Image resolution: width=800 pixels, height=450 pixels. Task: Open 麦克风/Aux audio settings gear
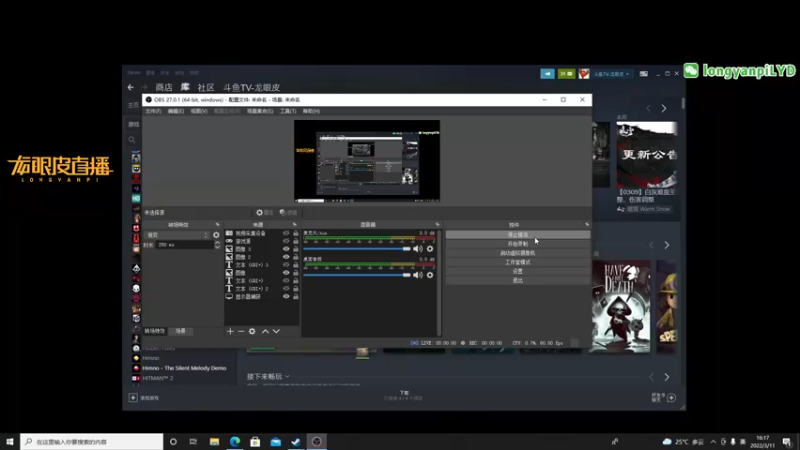click(x=430, y=249)
